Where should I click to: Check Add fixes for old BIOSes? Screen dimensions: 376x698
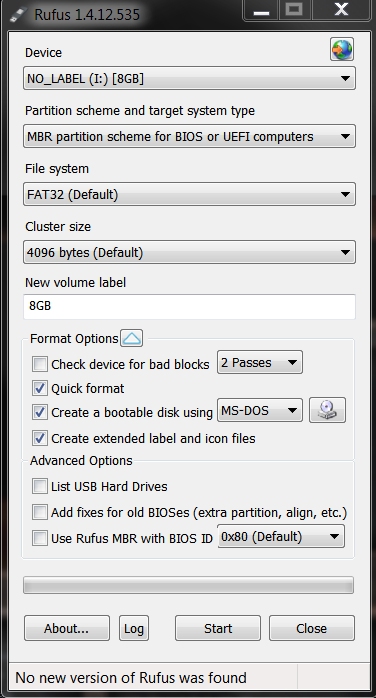[40, 512]
